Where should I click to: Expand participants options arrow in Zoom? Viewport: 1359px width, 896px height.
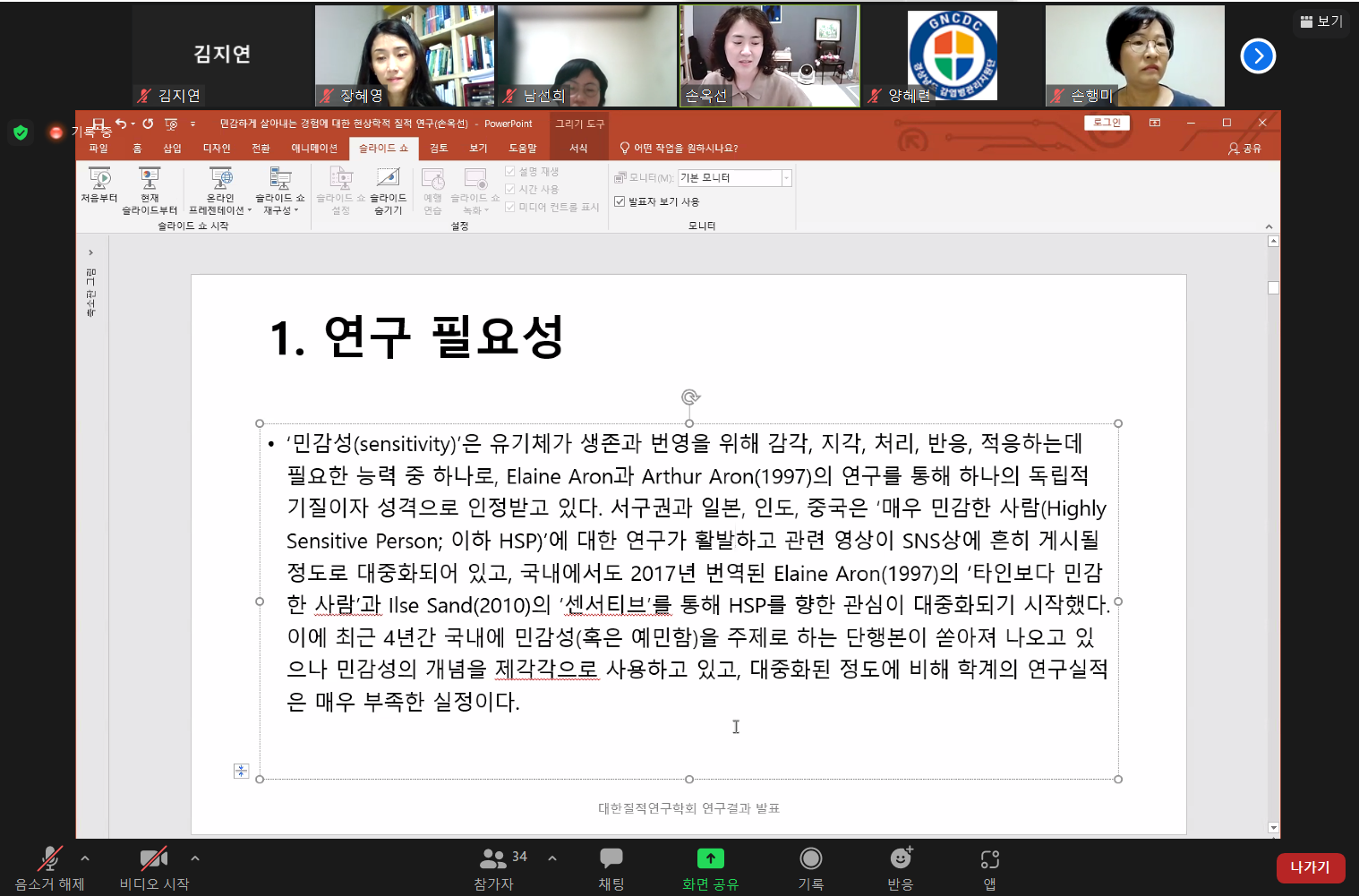(552, 858)
